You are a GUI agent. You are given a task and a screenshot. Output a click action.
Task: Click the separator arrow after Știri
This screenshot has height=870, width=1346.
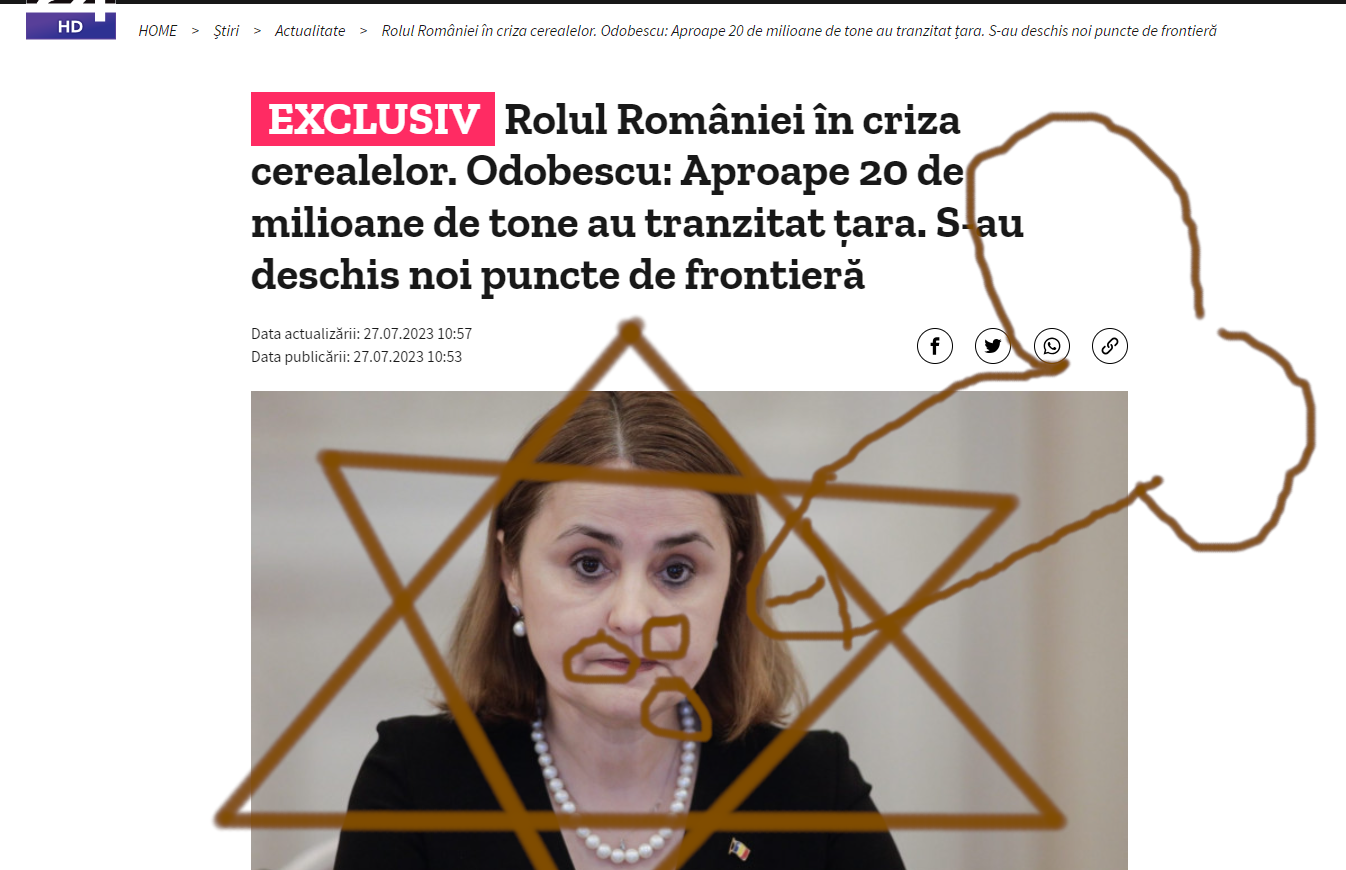pyautogui.click(x=257, y=31)
